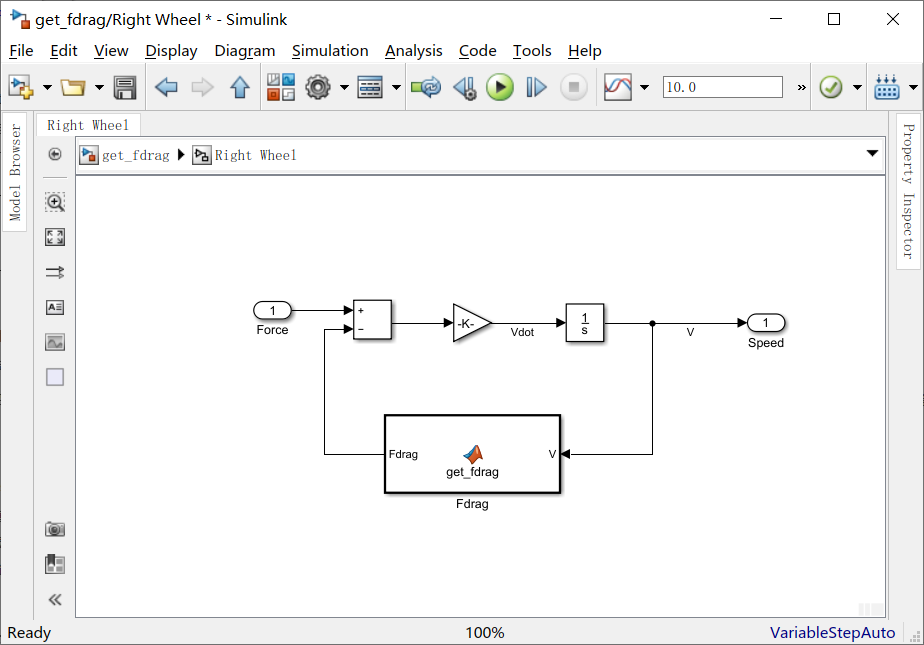Image resolution: width=924 pixels, height=645 pixels.
Task: Select the Speed outport block
Action: pos(765,323)
